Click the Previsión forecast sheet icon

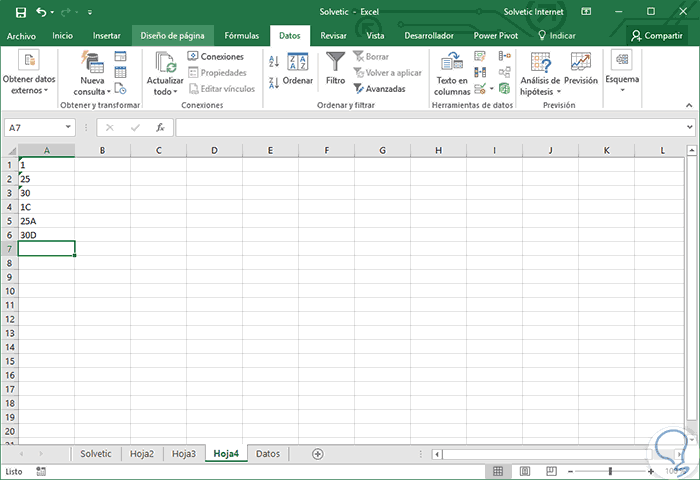(581, 69)
